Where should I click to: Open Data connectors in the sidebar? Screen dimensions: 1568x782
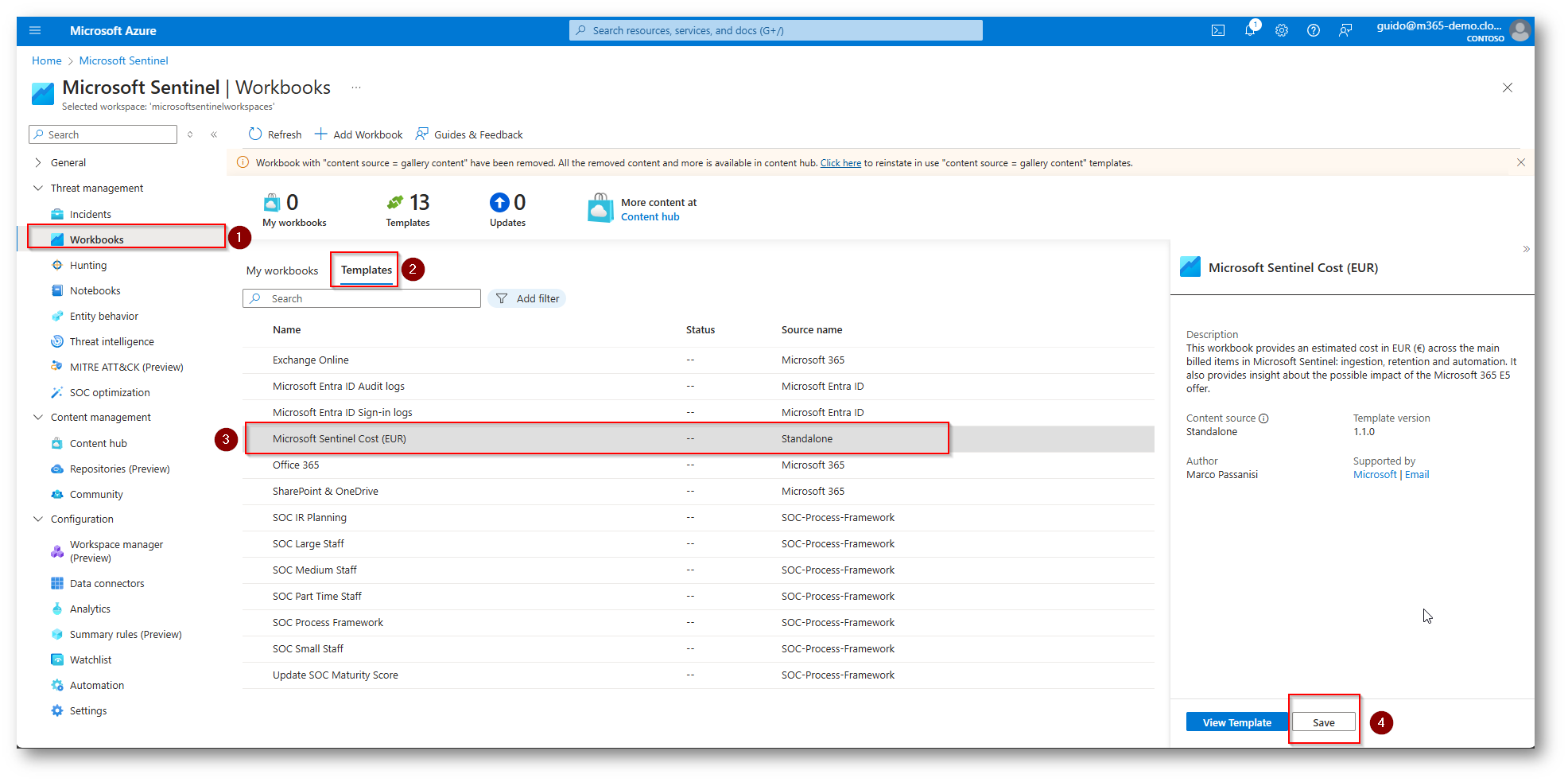[107, 583]
